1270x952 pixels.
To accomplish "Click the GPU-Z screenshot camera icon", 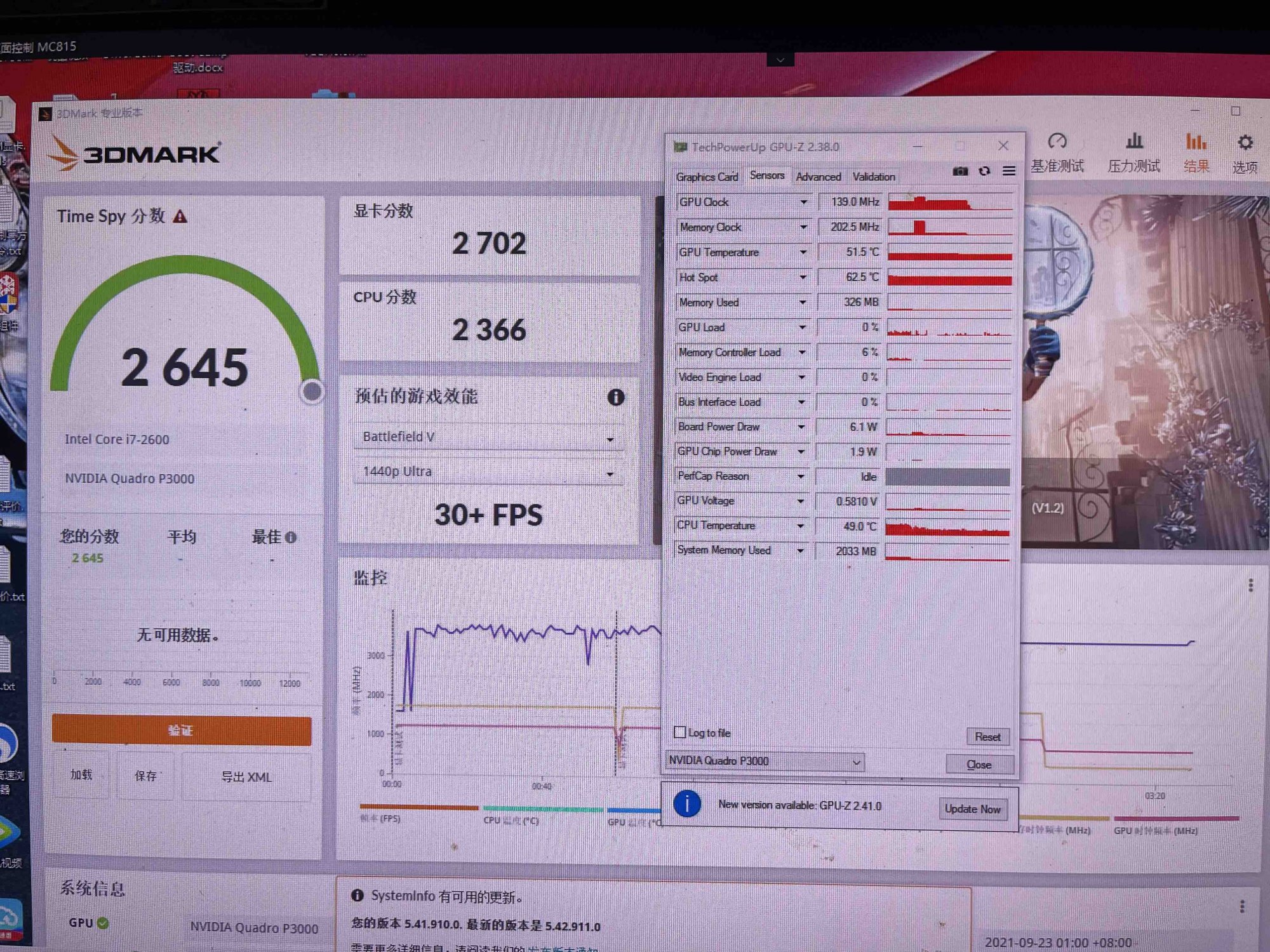I will (960, 171).
